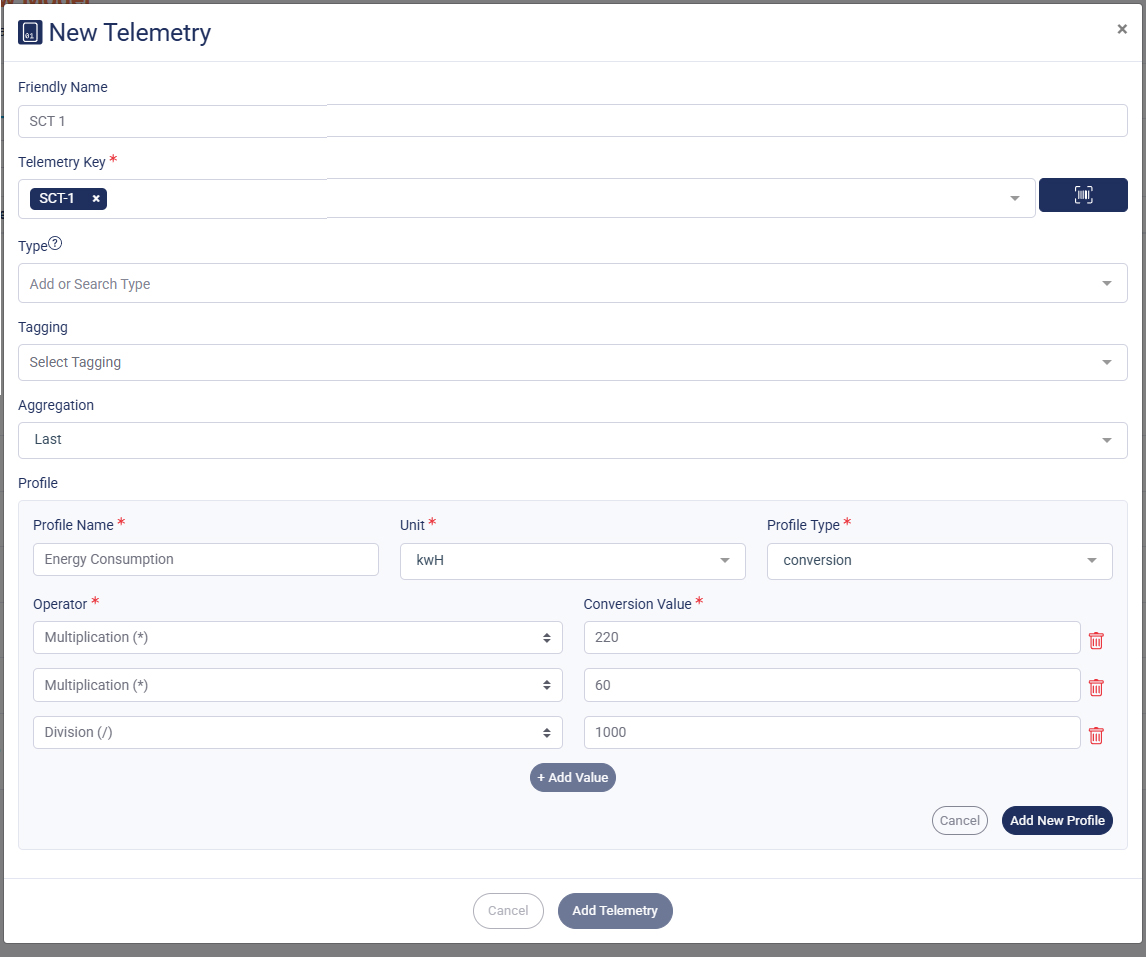Click the telemetry icon in the dialog header

tap(29, 32)
